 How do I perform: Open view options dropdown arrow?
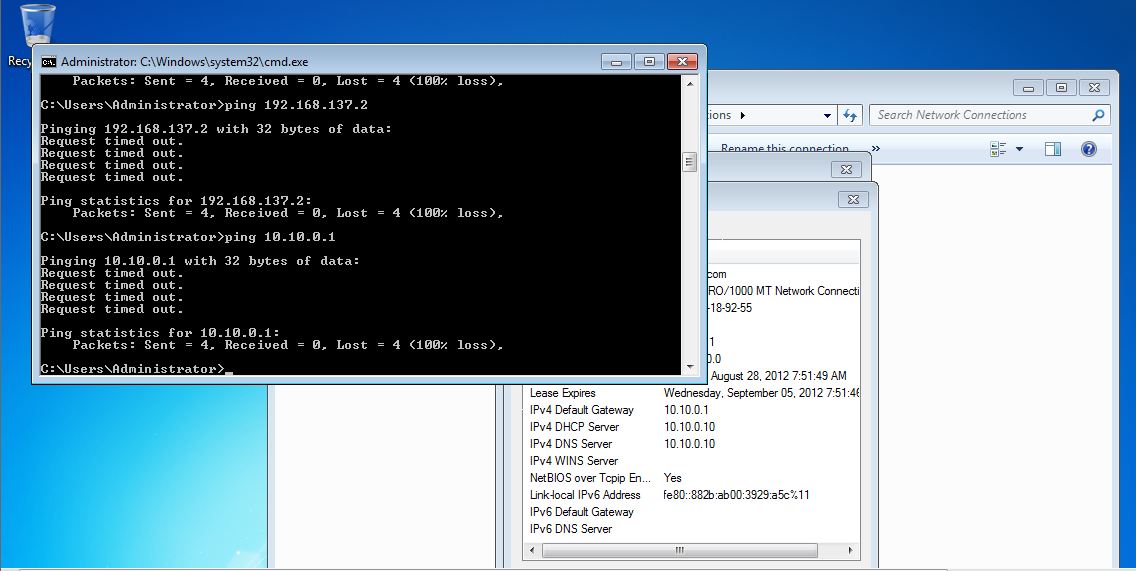1019,149
